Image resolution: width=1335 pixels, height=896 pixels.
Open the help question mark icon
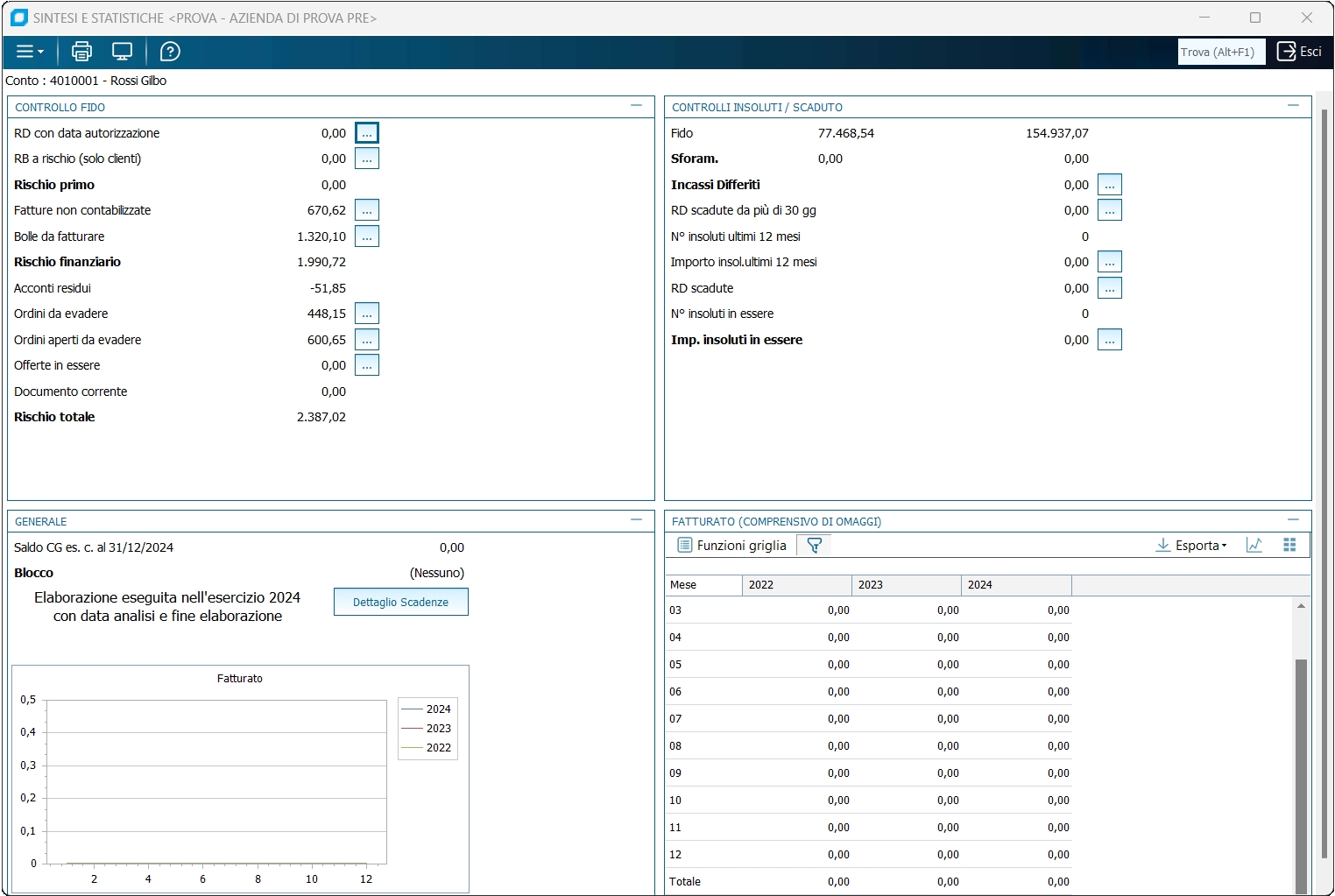pos(170,52)
